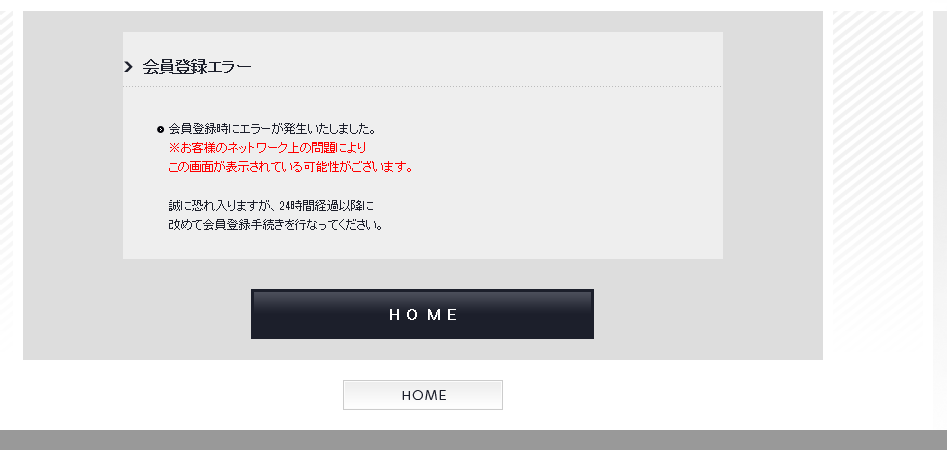Image resolution: width=947 pixels, height=450 pixels.
Task: Click the letter H on the dark HOME button
Action: pyautogui.click(x=394, y=315)
